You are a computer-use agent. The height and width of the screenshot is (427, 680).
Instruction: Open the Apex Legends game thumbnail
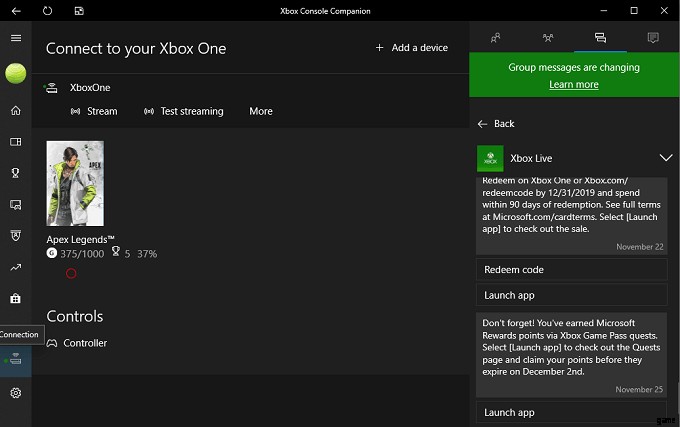coord(75,183)
